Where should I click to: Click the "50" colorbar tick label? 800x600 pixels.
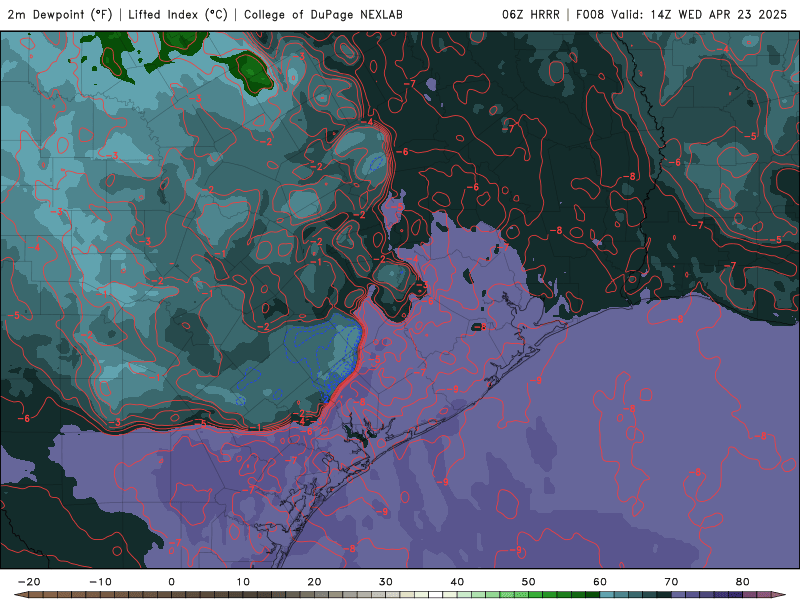529,582
